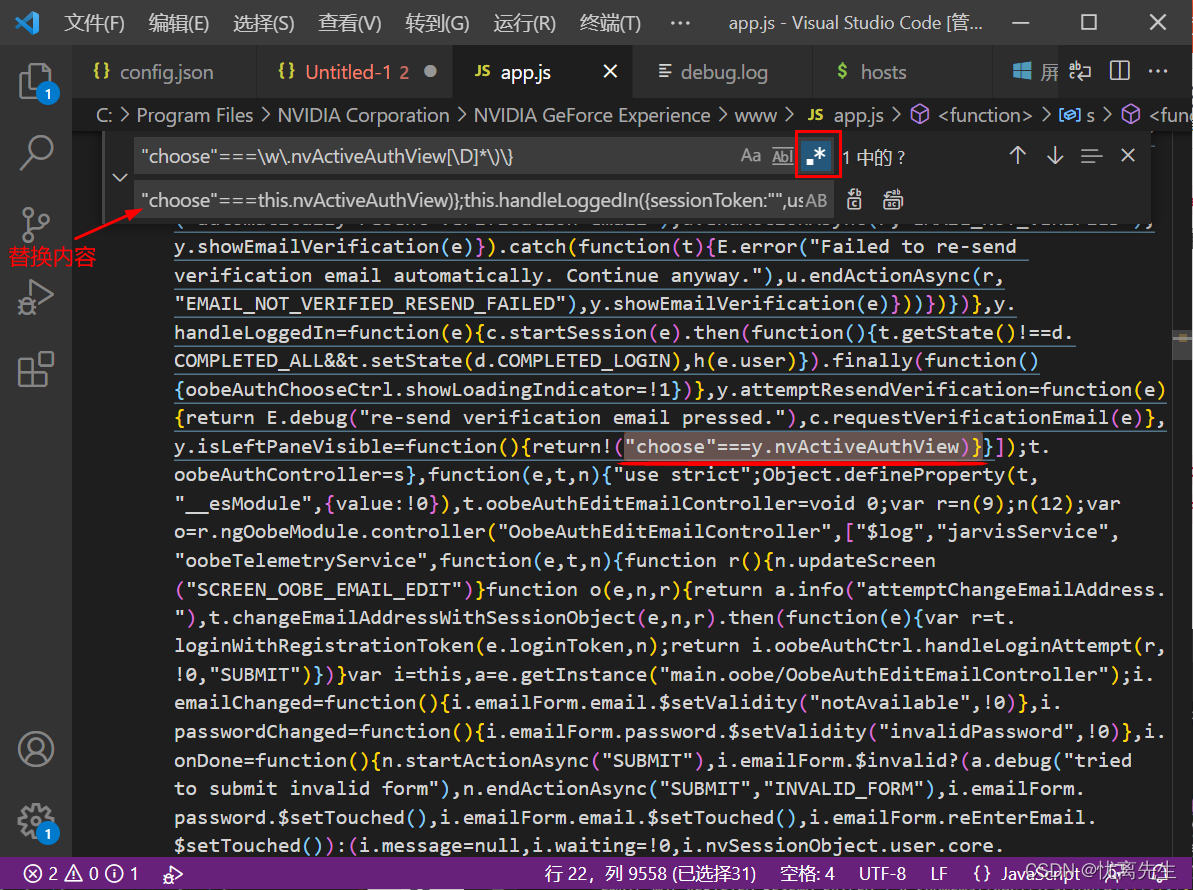Go to next match arrow
This screenshot has width=1193, height=890.
tap(1055, 156)
